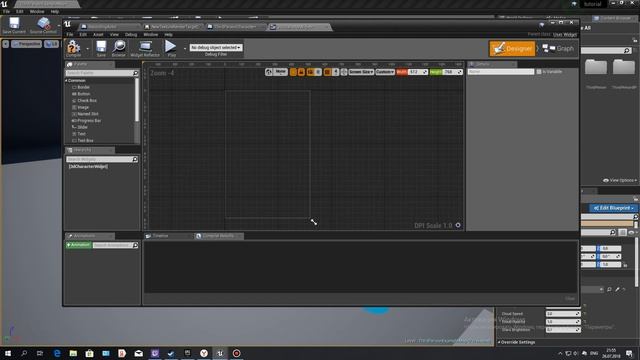
Task: Open the File menu in widget editor
Action: pos(70,35)
